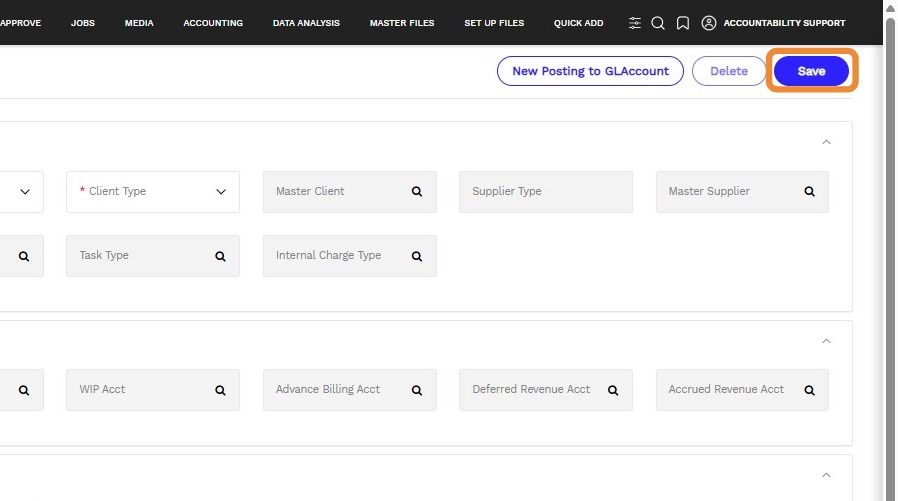Collapse the first section using its chevron

[x=826, y=142]
